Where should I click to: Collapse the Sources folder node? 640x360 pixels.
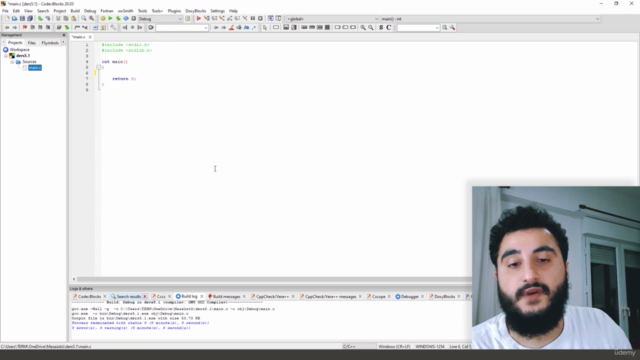(12, 62)
